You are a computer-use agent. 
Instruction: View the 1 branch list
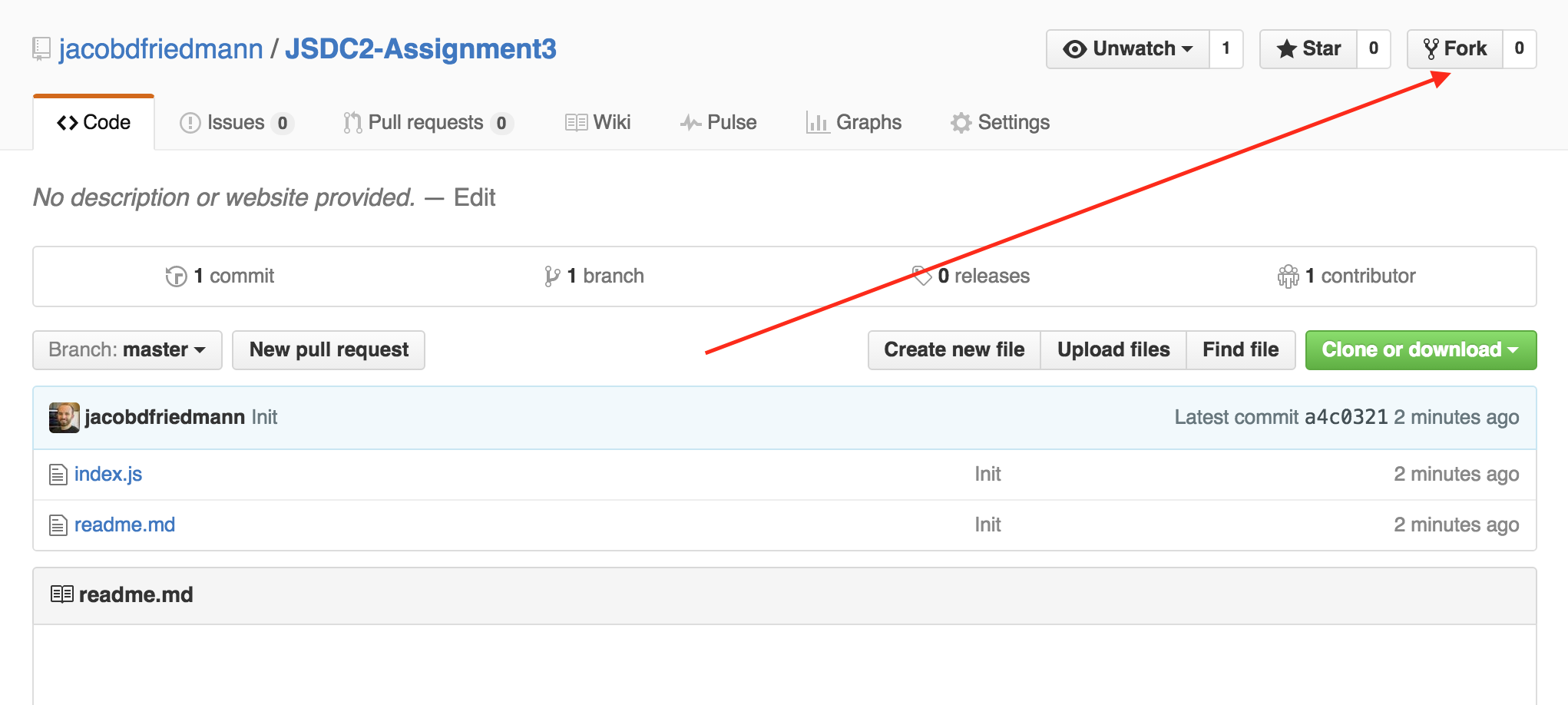[x=594, y=276]
